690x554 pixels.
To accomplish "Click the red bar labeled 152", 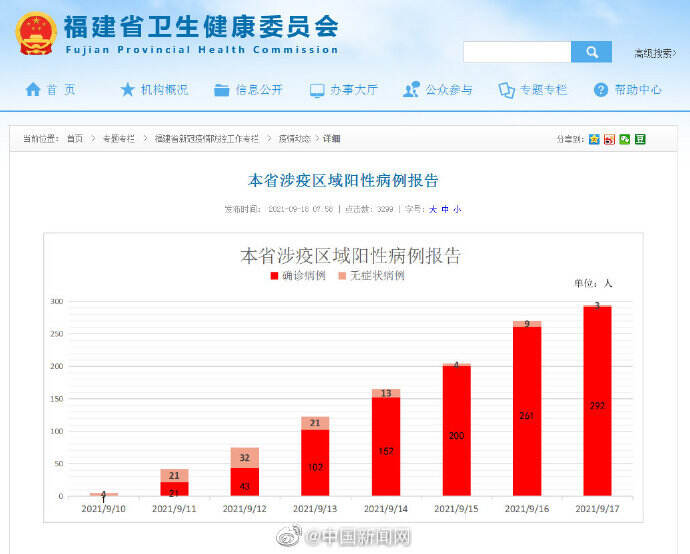I will pos(386,446).
